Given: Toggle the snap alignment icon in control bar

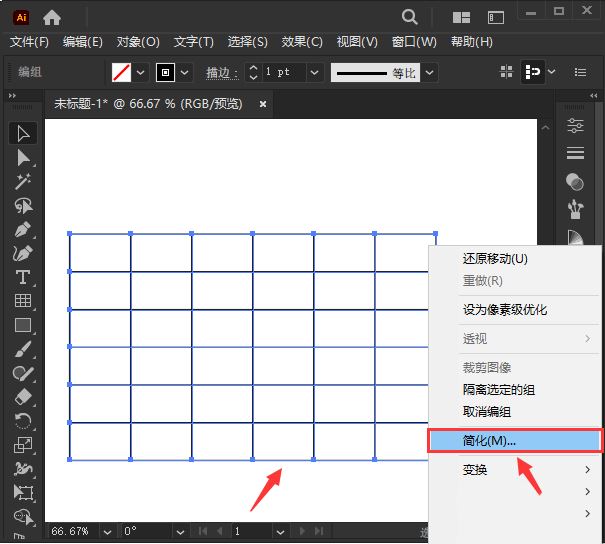Looking at the screenshot, I should pyautogui.click(x=532, y=72).
